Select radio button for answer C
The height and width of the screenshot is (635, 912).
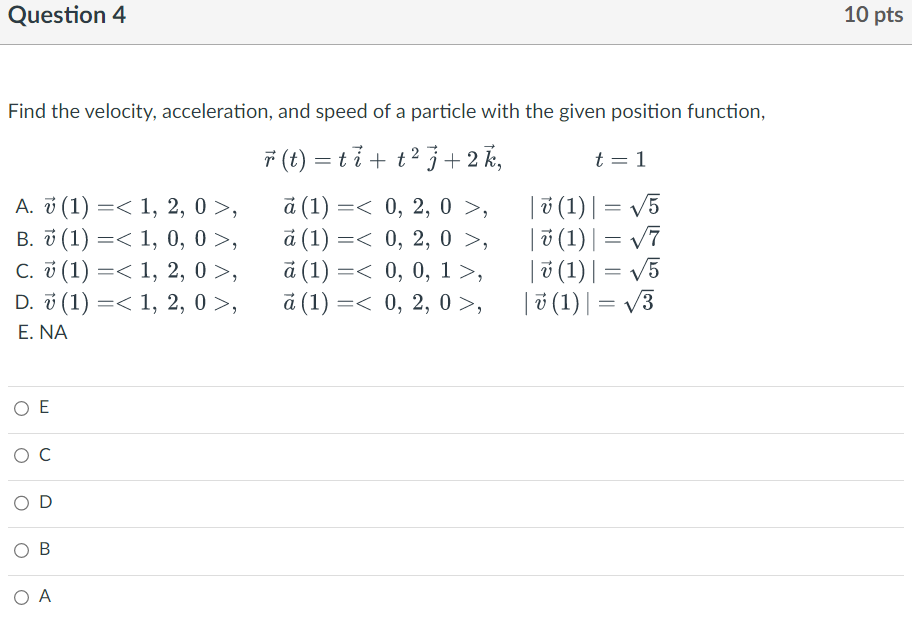pyautogui.click(x=21, y=455)
